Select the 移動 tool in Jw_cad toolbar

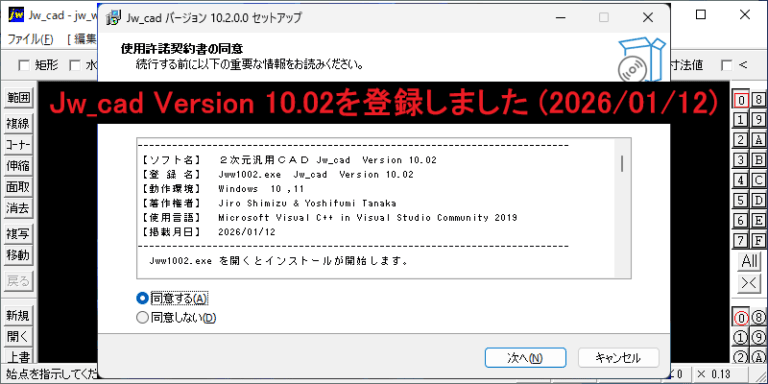[x=18, y=255]
